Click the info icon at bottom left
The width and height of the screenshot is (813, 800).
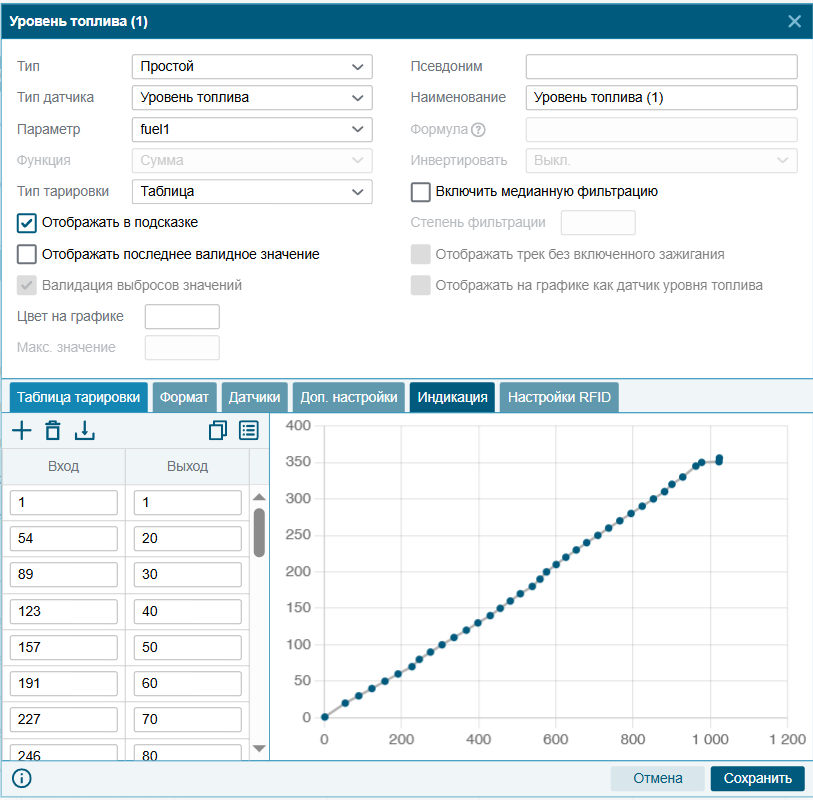pos(22,778)
